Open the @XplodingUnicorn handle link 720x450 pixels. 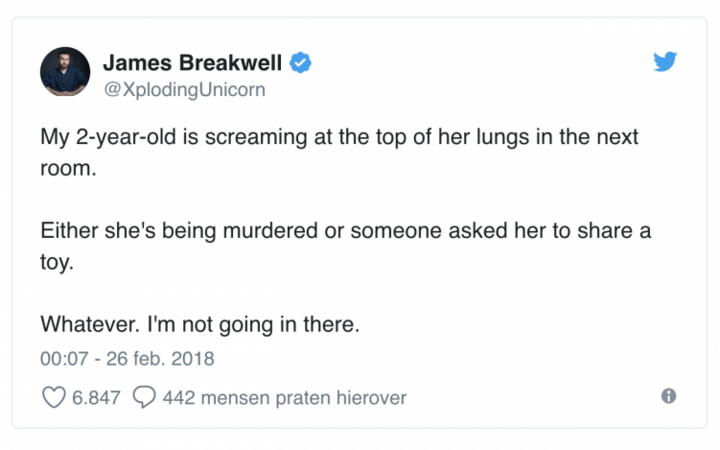(x=185, y=90)
